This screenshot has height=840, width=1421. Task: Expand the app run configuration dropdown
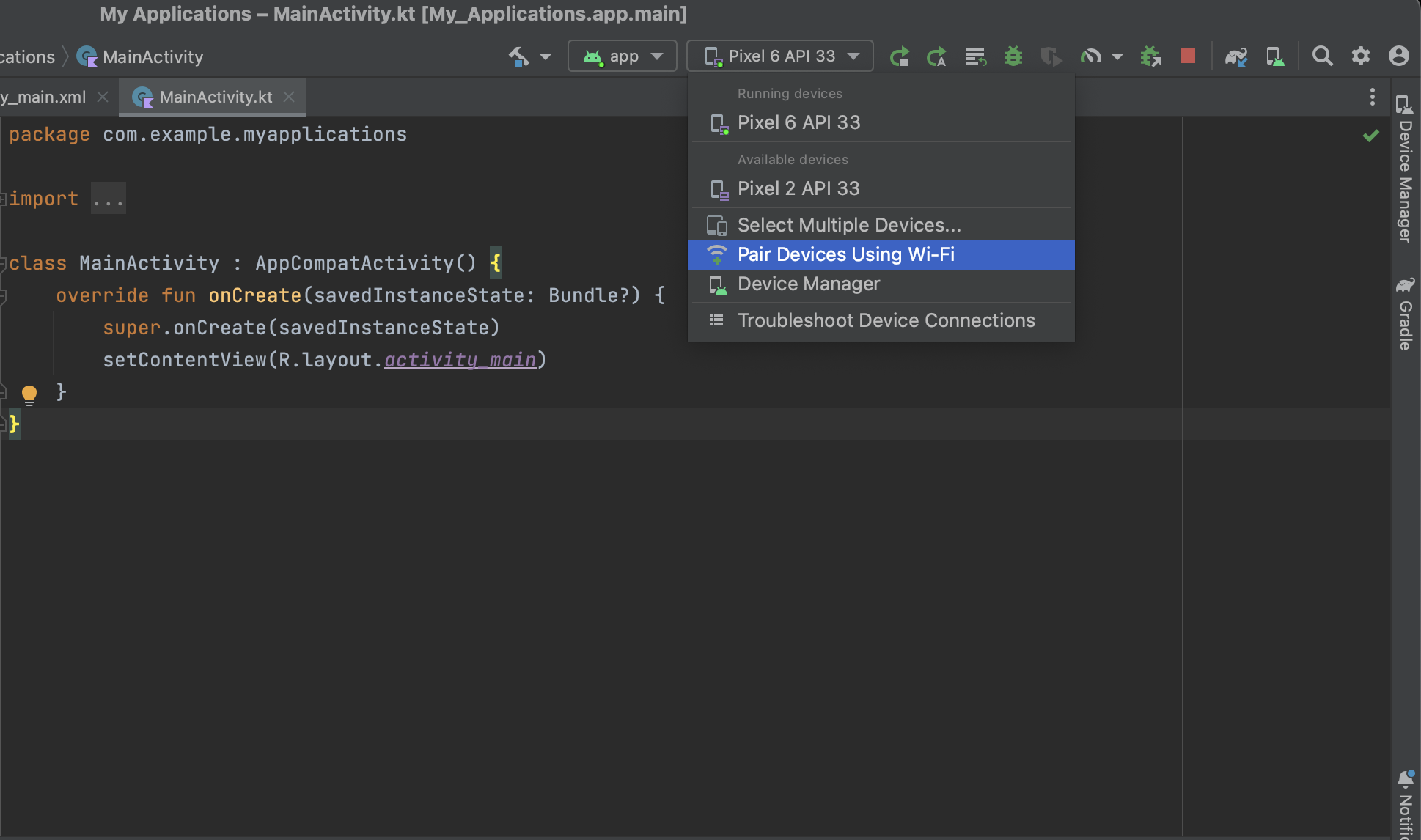[x=623, y=56]
